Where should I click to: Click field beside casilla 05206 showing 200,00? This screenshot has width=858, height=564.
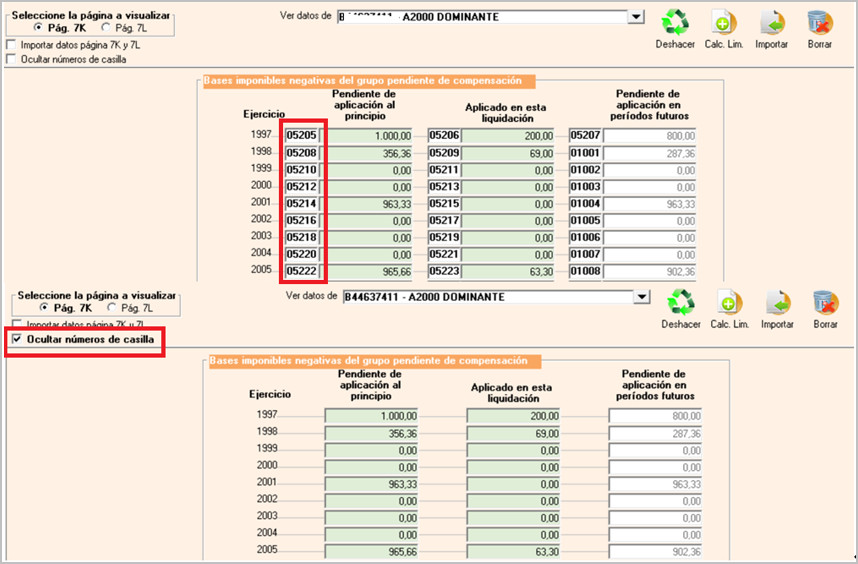507,136
